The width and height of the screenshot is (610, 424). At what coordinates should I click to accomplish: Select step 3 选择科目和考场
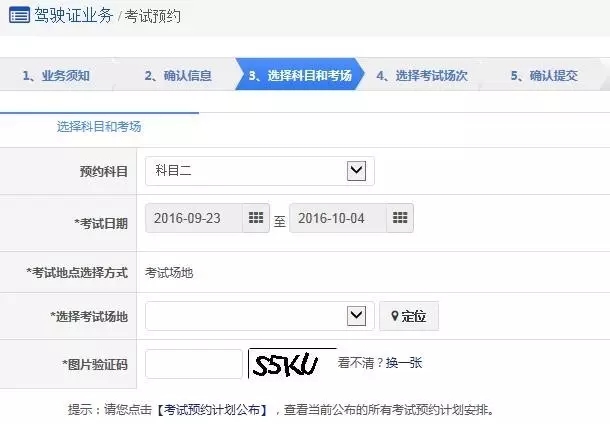[299, 75]
